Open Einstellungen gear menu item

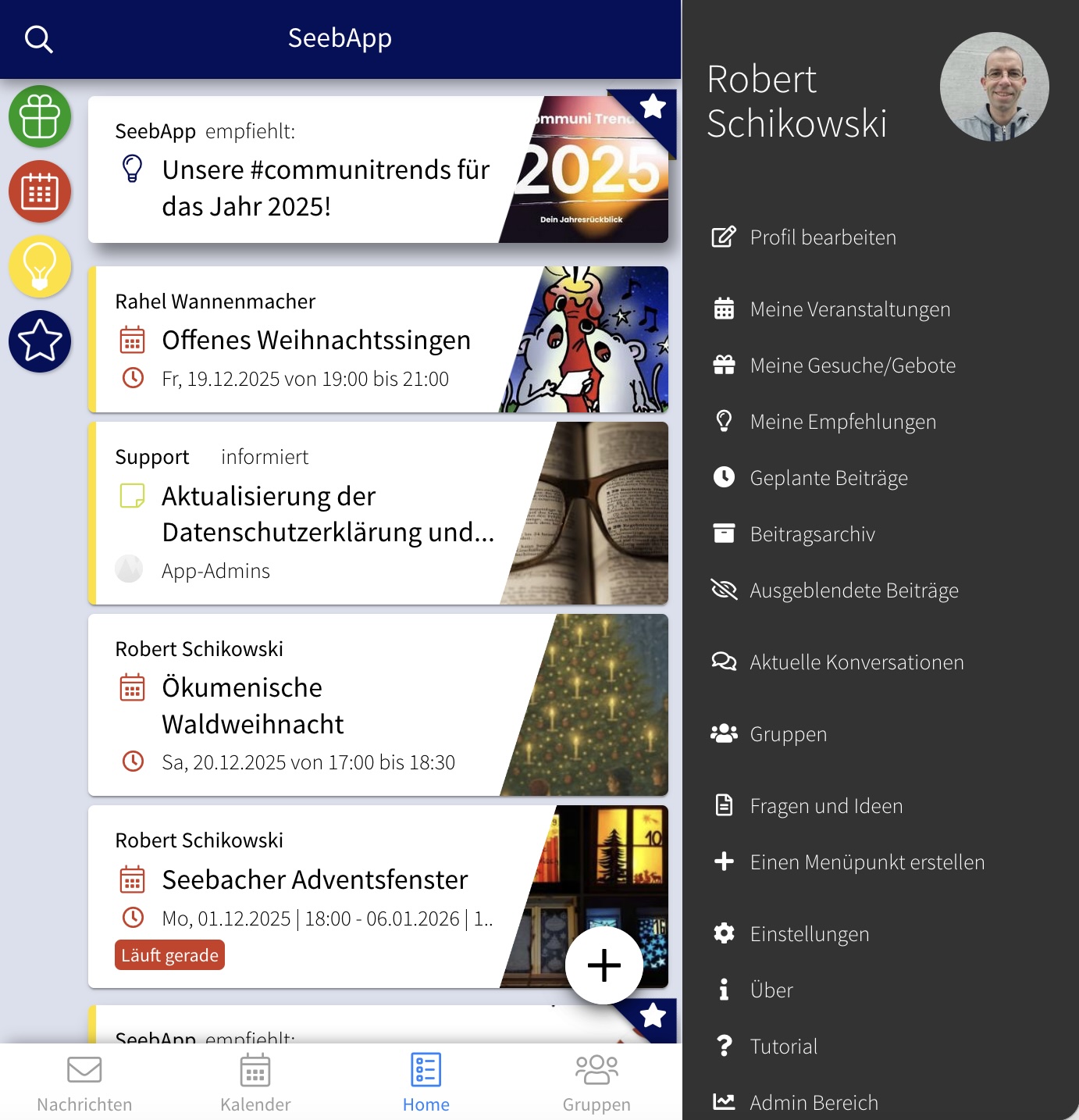[x=809, y=934]
